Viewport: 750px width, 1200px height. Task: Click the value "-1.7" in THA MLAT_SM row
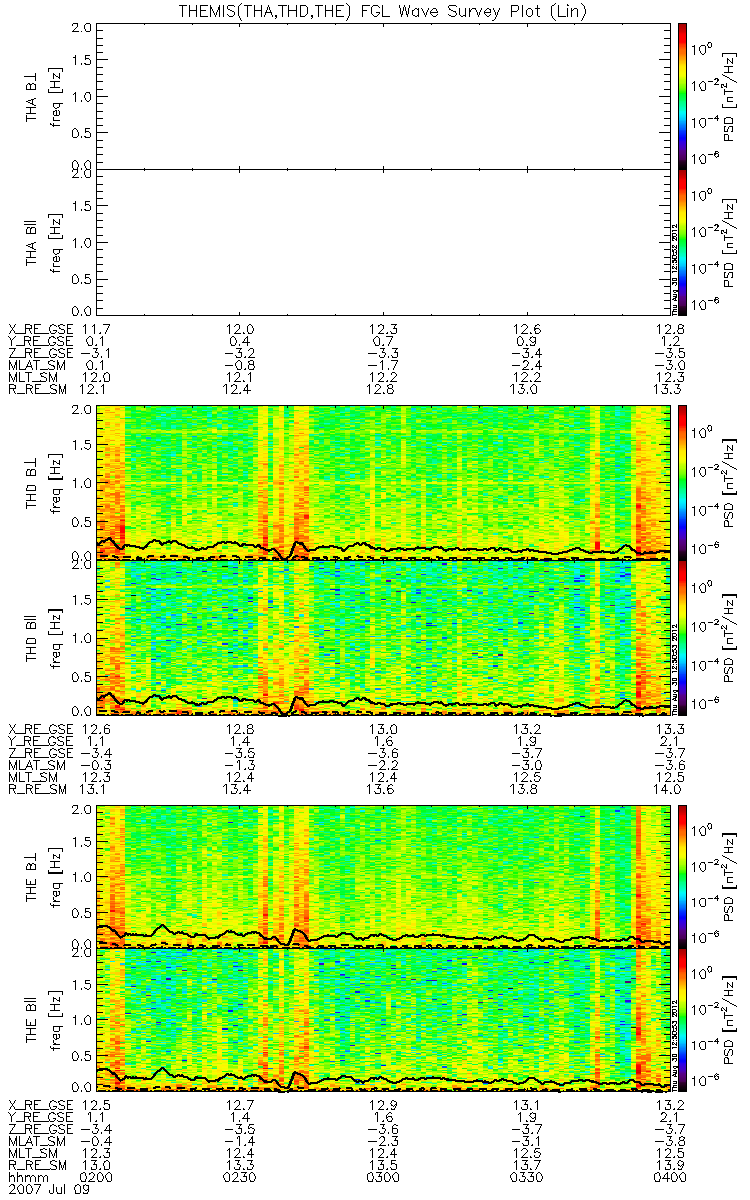pyautogui.click(x=384, y=365)
